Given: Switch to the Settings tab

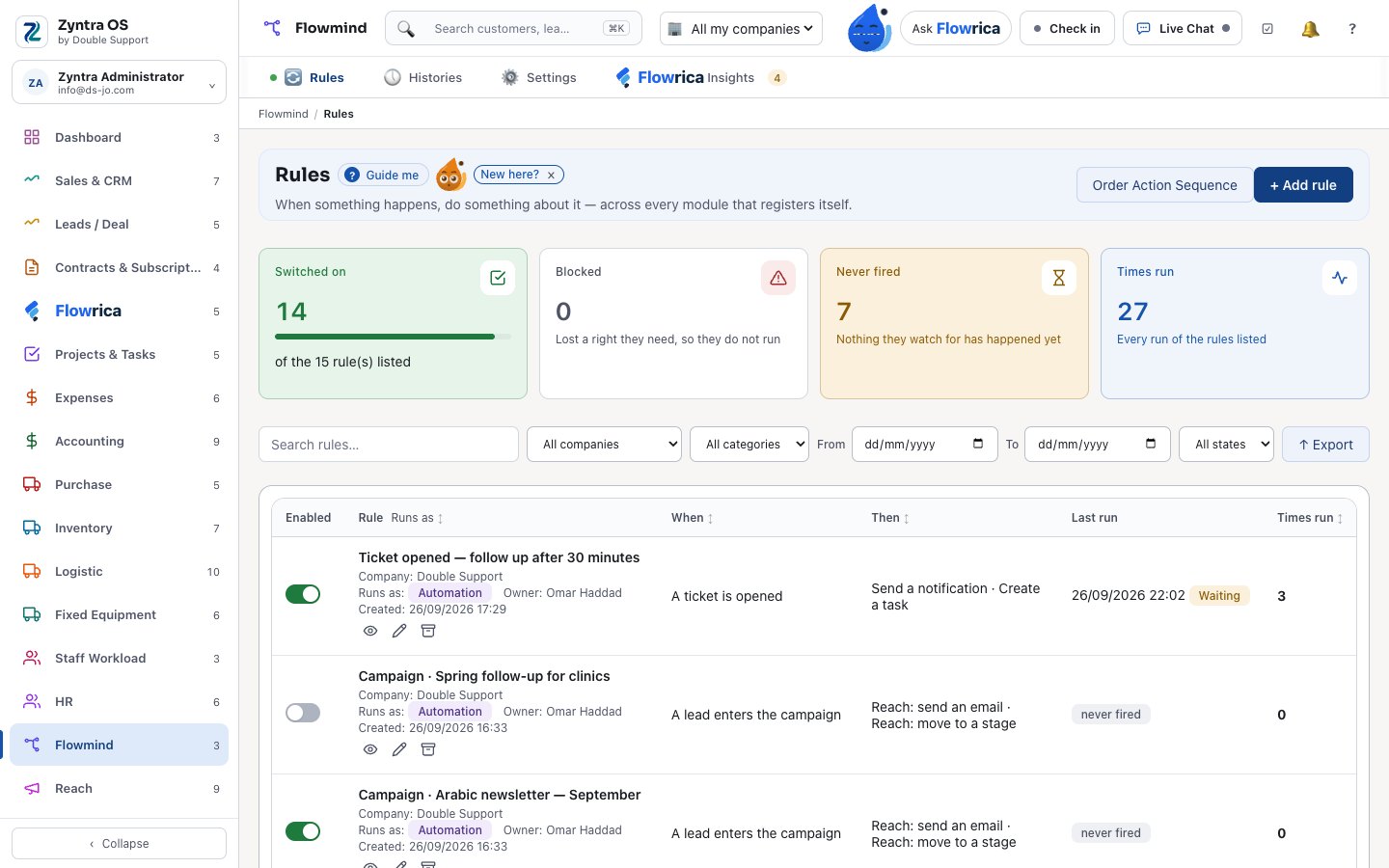Looking at the screenshot, I should (x=539, y=77).
